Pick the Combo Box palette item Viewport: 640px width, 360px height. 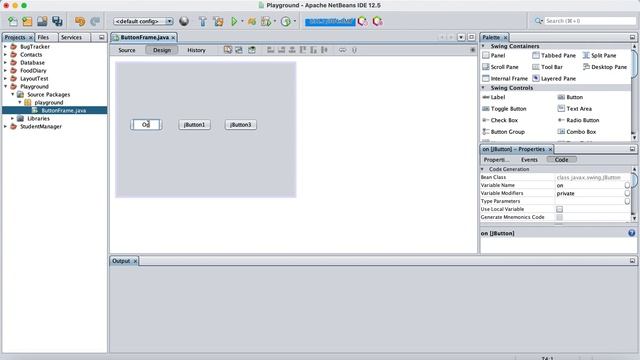tap(577, 132)
